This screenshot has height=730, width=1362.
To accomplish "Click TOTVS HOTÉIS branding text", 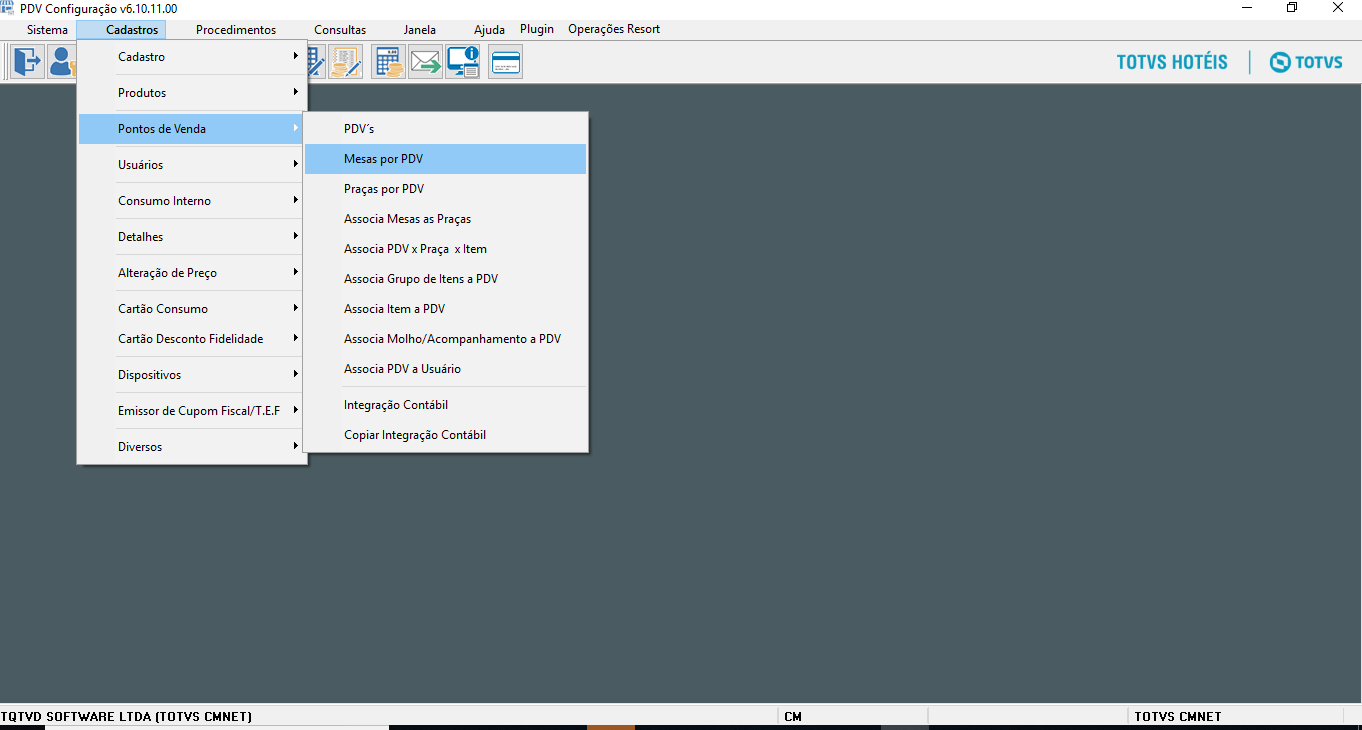I will pos(1172,62).
